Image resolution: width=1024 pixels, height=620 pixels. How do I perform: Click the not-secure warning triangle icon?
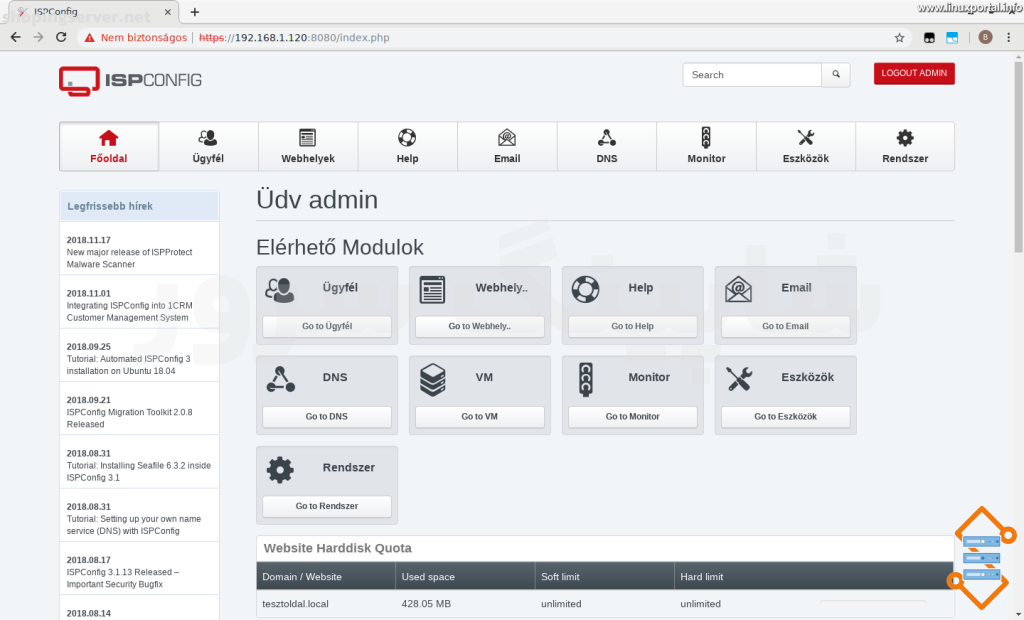[89, 38]
